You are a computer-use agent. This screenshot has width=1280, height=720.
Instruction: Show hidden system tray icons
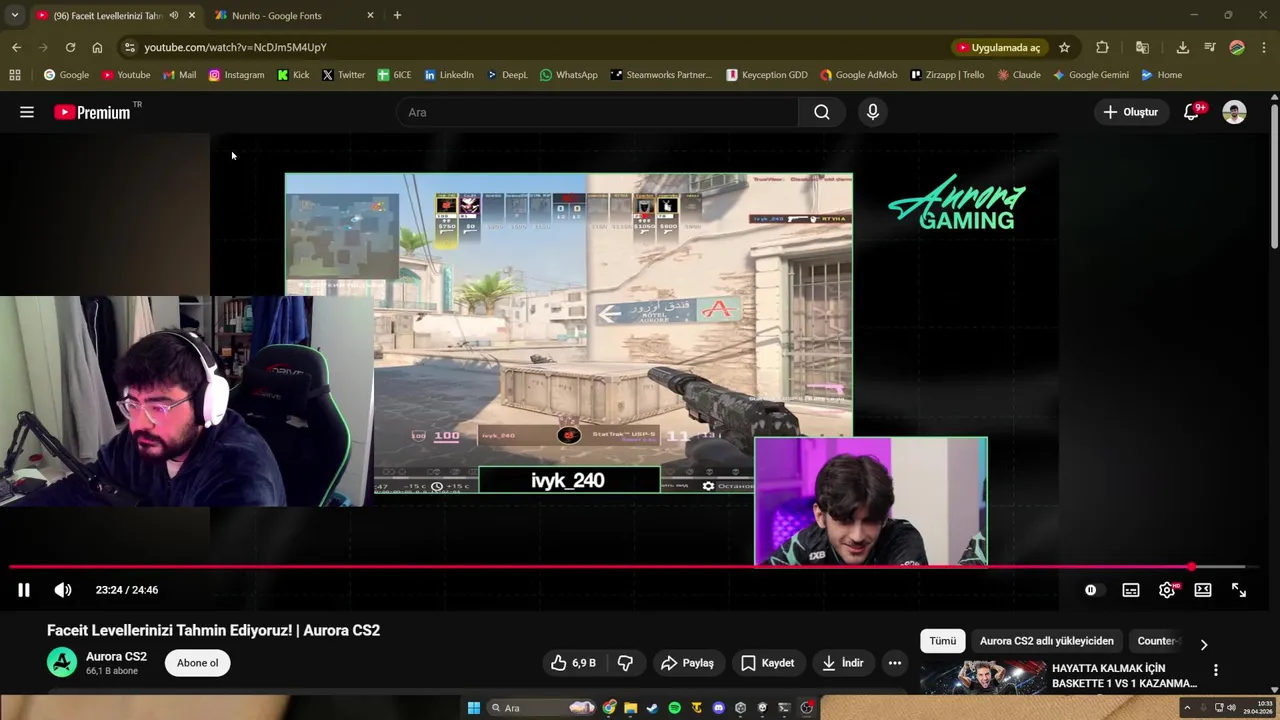(1187, 708)
